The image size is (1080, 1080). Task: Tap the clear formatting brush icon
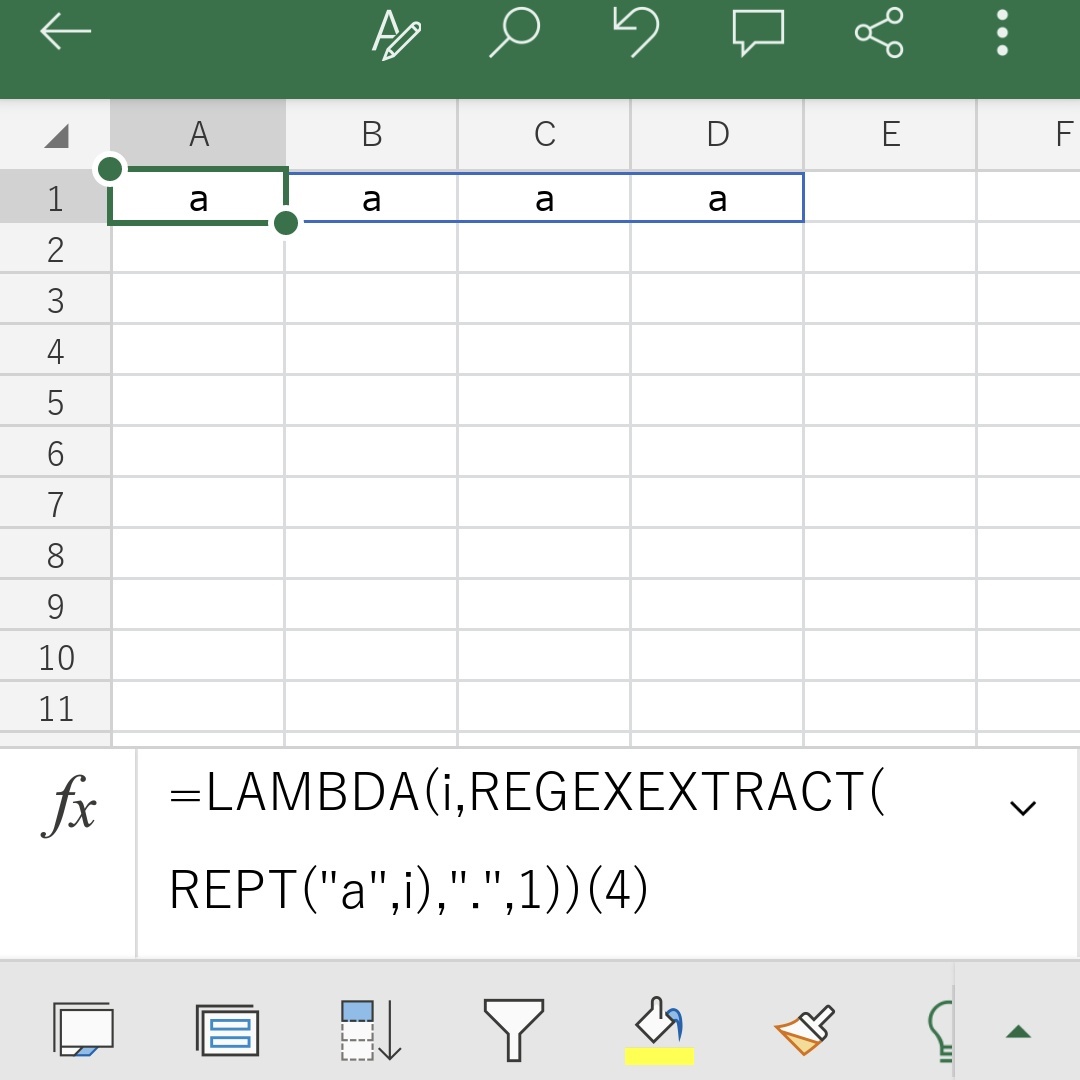[x=804, y=1030]
